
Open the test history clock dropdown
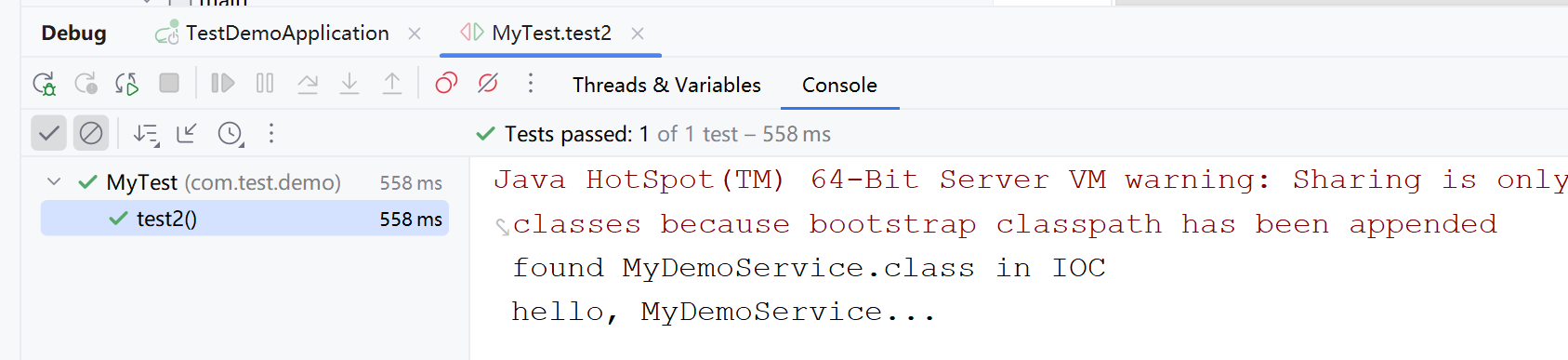[231, 134]
